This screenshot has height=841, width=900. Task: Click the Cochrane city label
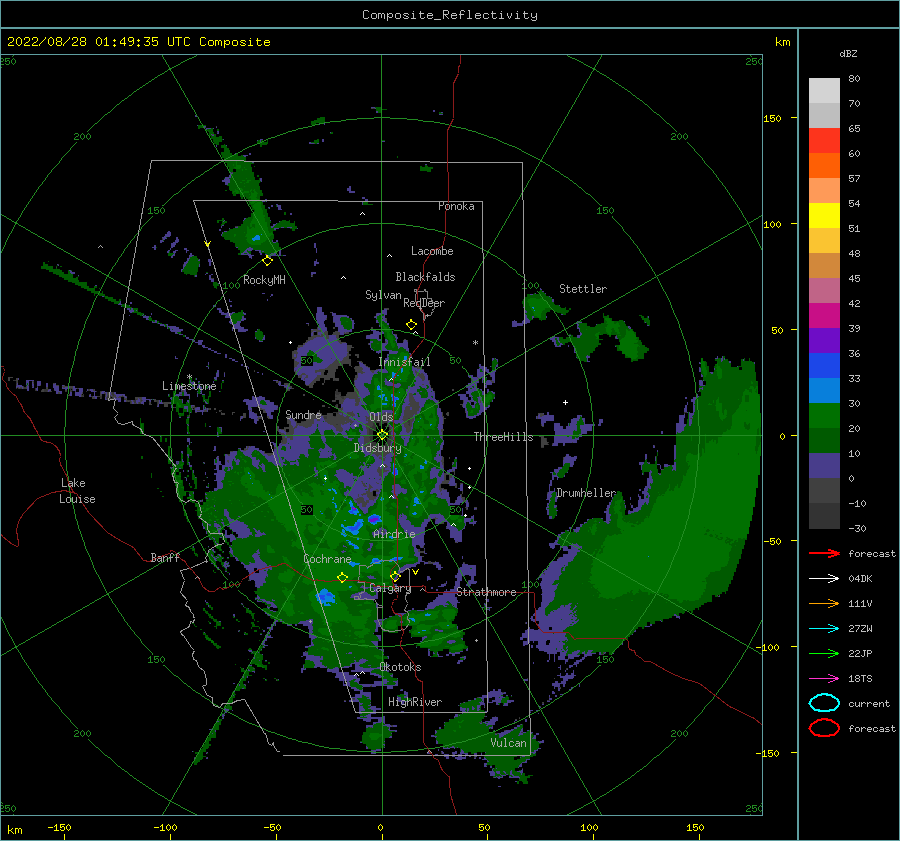click(327, 559)
